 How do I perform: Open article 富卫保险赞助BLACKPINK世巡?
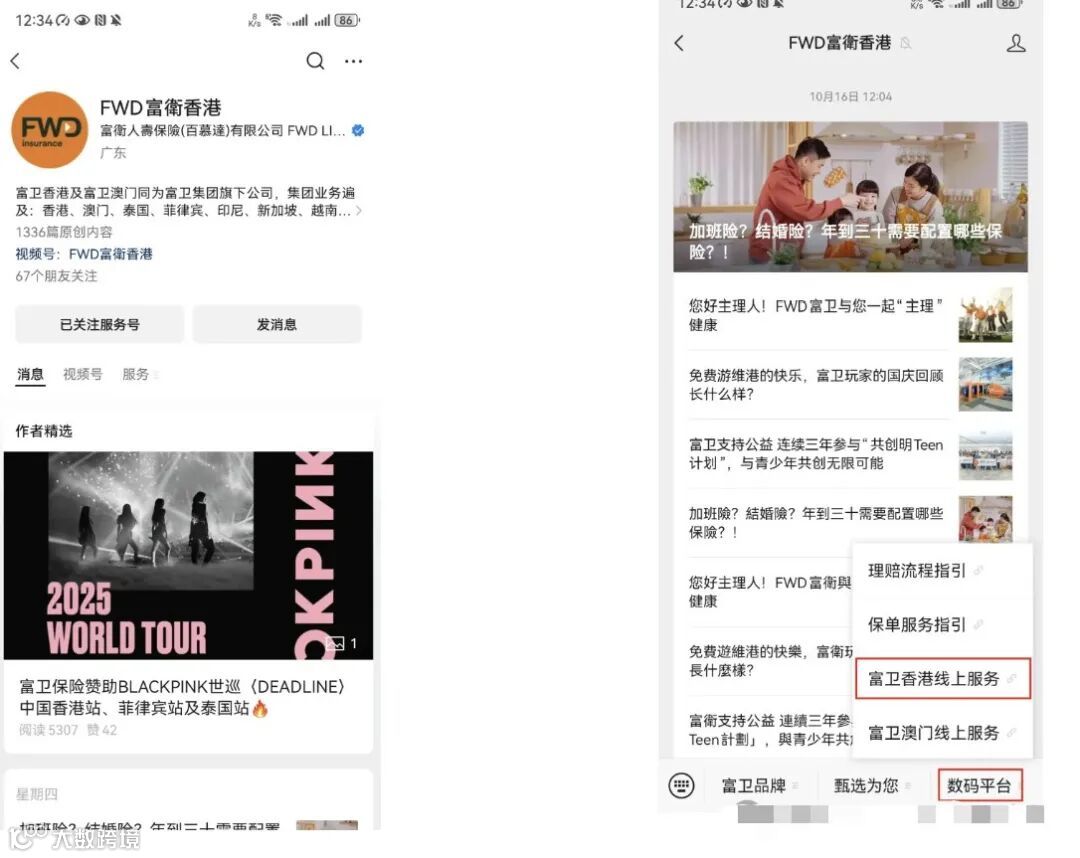pos(182,697)
